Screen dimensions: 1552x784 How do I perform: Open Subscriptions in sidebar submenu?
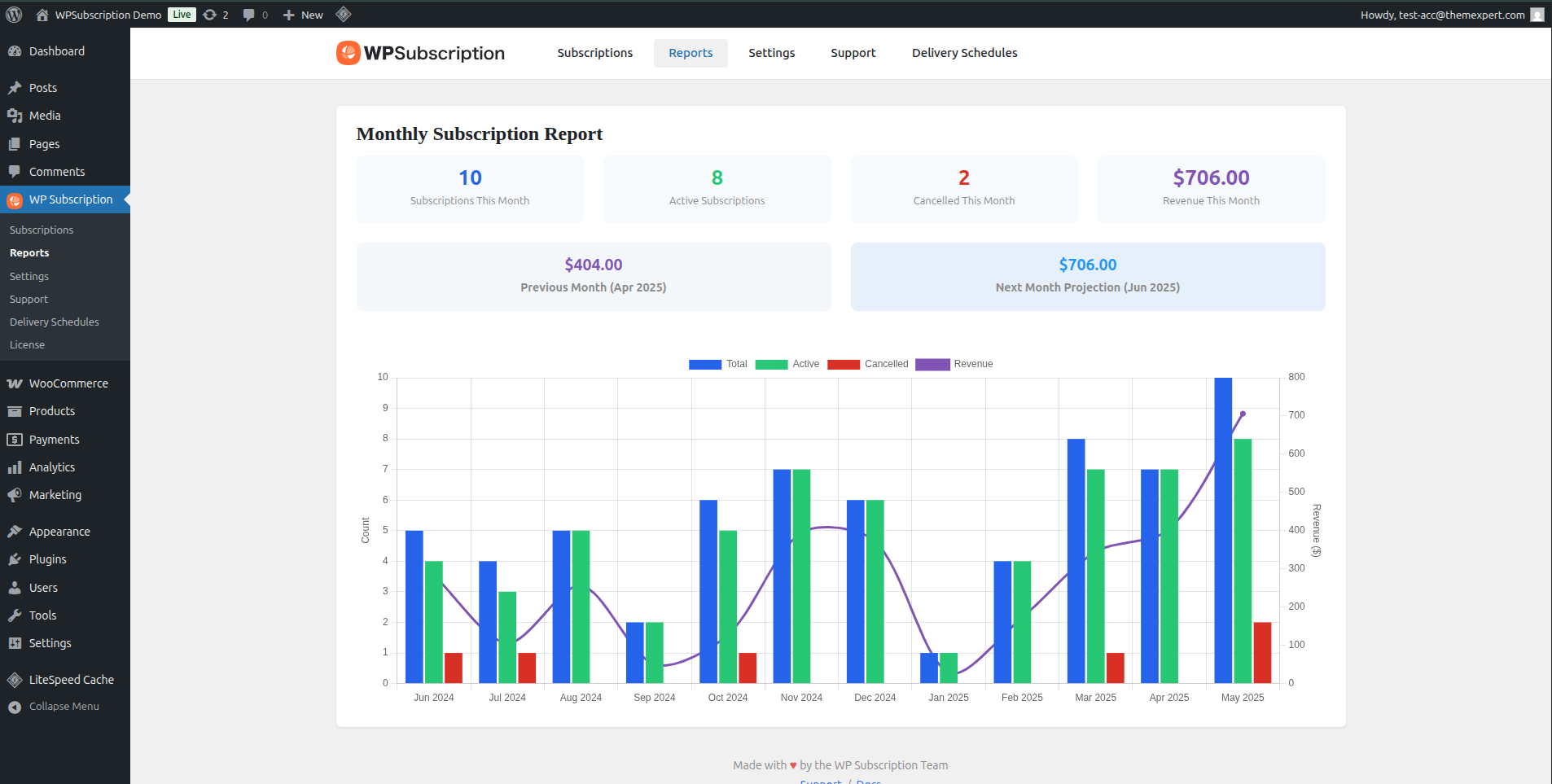tap(42, 230)
